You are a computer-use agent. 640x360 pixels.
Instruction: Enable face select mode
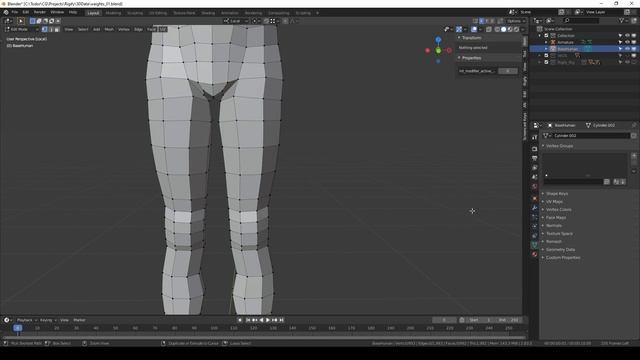(57, 29)
